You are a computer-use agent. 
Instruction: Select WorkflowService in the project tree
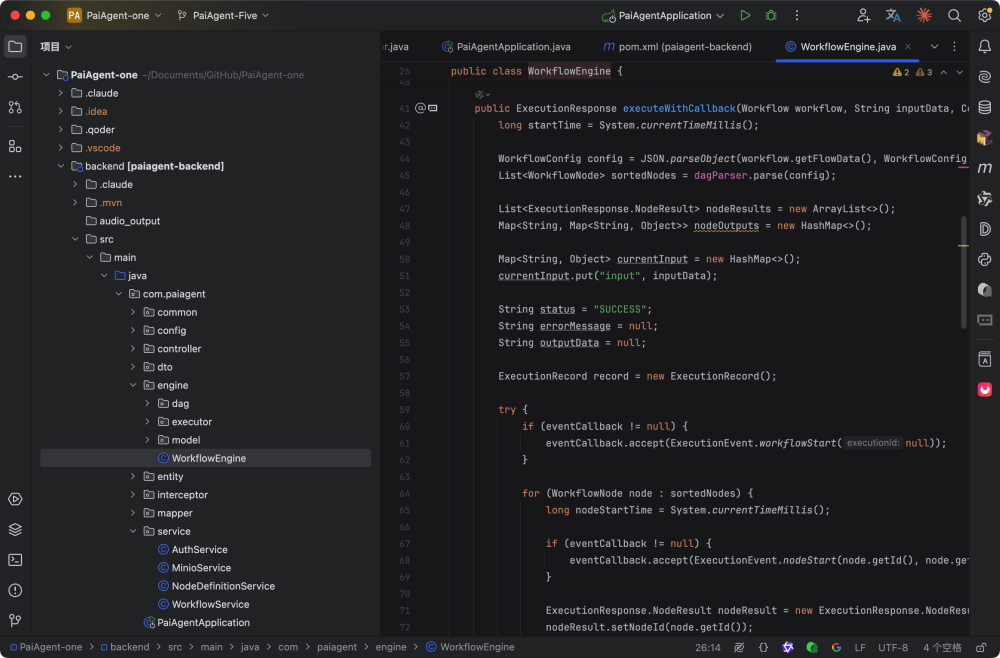click(x=210, y=604)
